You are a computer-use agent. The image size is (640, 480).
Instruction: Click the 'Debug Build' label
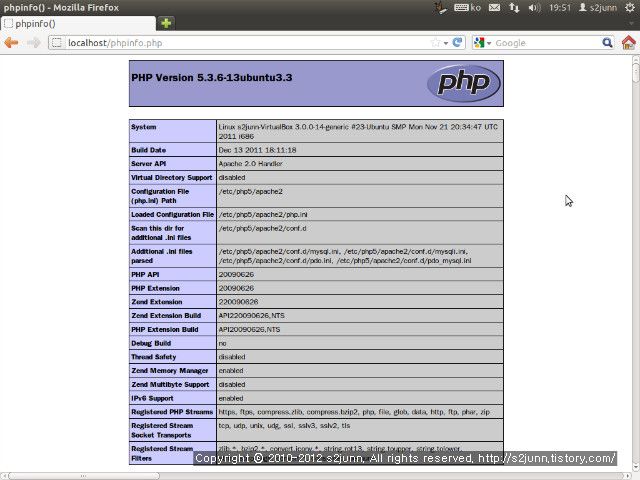151,343
